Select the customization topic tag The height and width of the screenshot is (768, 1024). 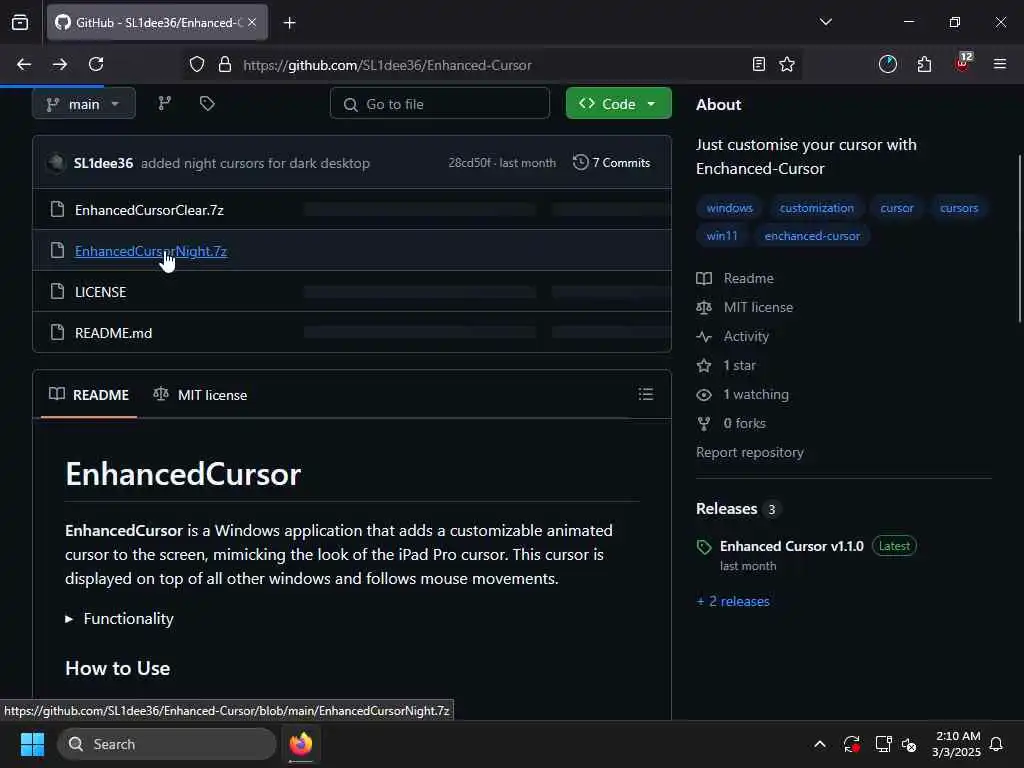click(816, 208)
